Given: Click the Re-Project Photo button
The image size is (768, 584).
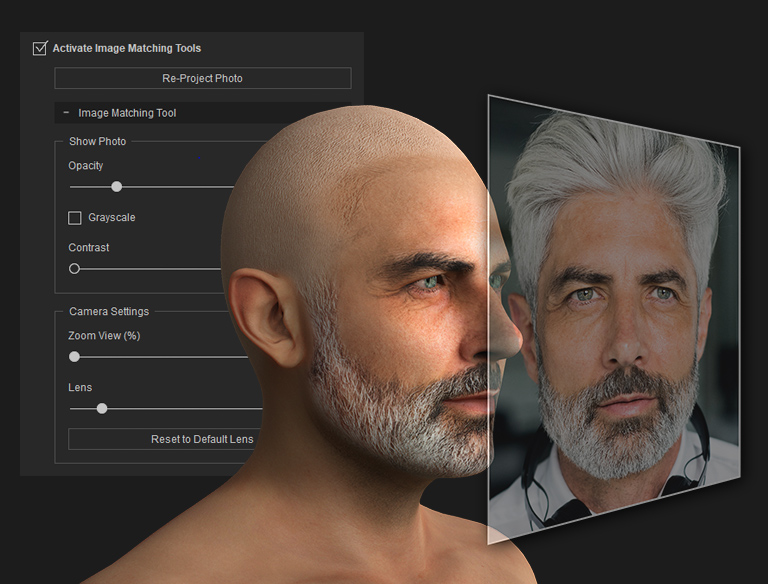Looking at the screenshot, I should [x=203, y=78].
